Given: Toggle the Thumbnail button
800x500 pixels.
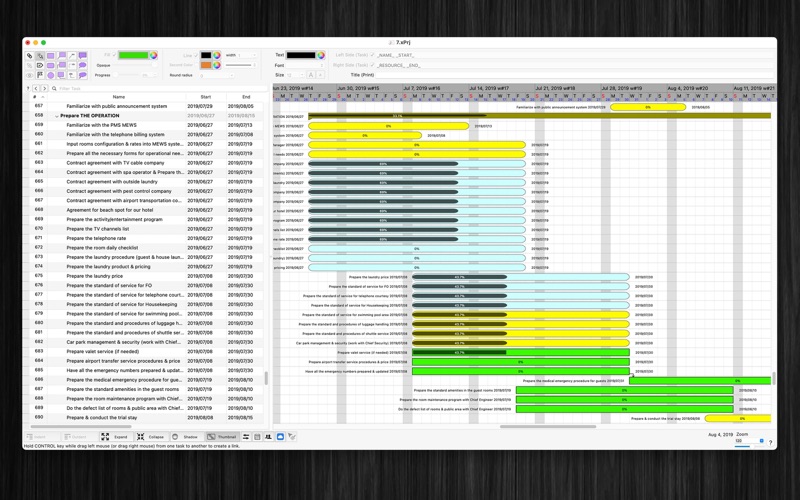Looking at the screenshot, I should [x=221, y=437].
